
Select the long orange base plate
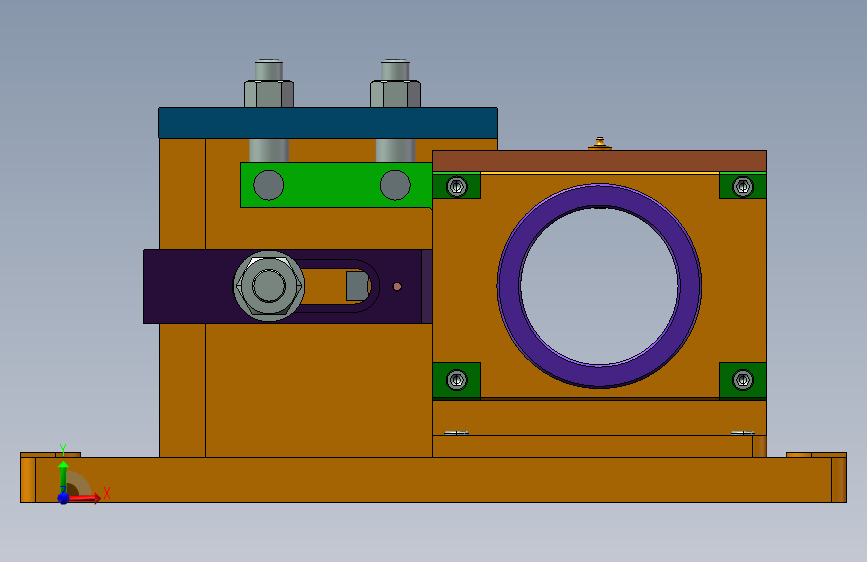coord(434,480)
